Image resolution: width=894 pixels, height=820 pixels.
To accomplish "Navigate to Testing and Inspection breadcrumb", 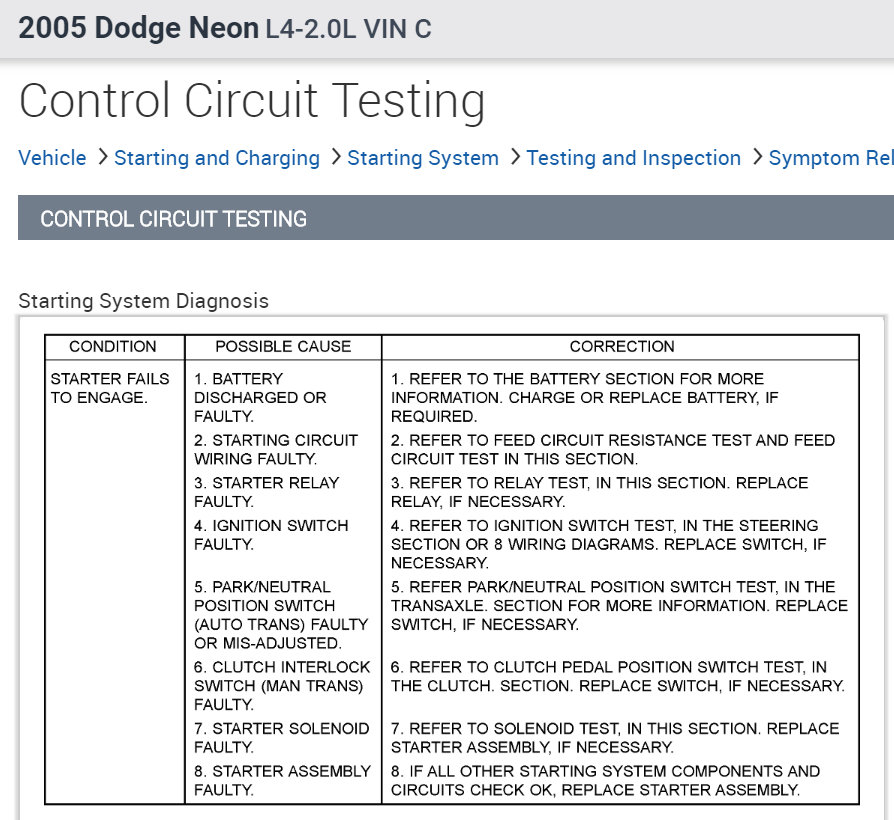I will (634, 158).
